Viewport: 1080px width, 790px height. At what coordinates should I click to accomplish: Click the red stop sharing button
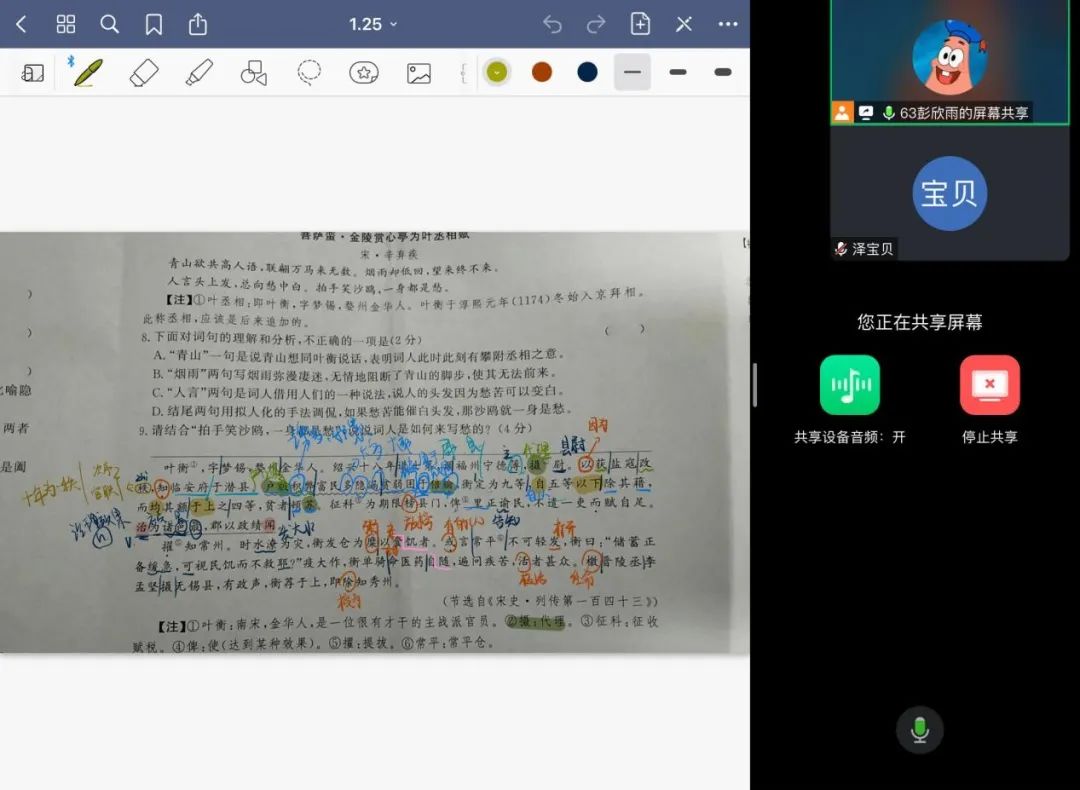coord(989,385)
